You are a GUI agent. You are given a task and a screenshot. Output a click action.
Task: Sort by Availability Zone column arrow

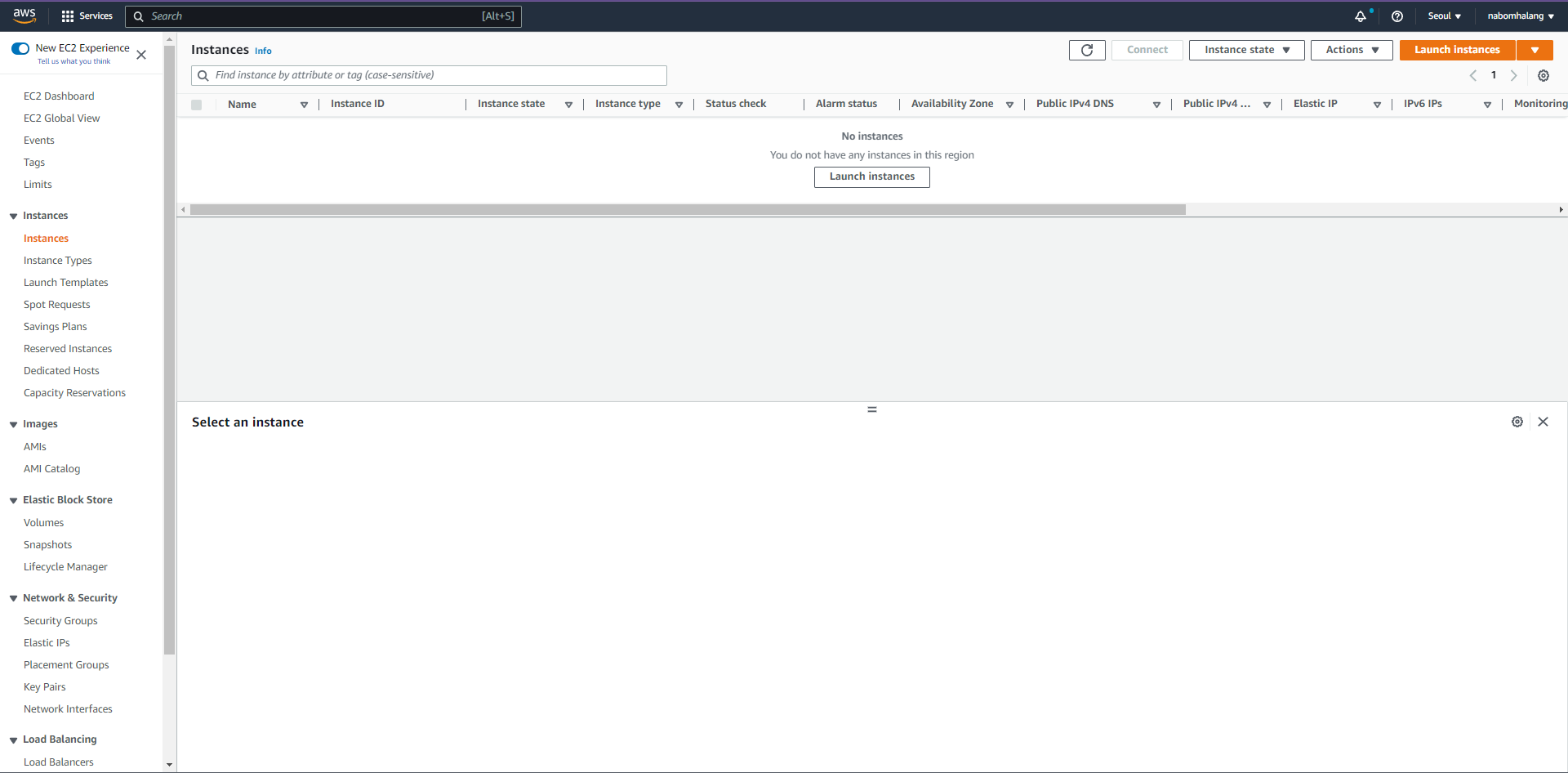click(1009, 105)
